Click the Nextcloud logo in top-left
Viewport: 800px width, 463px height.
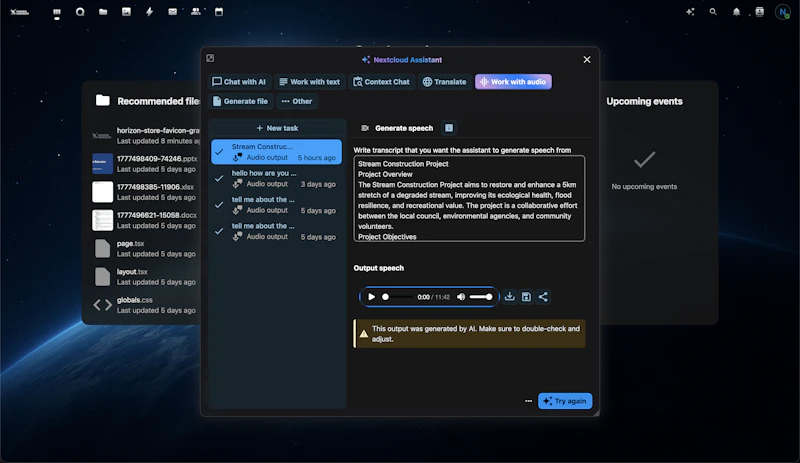[x=19, y=12]
